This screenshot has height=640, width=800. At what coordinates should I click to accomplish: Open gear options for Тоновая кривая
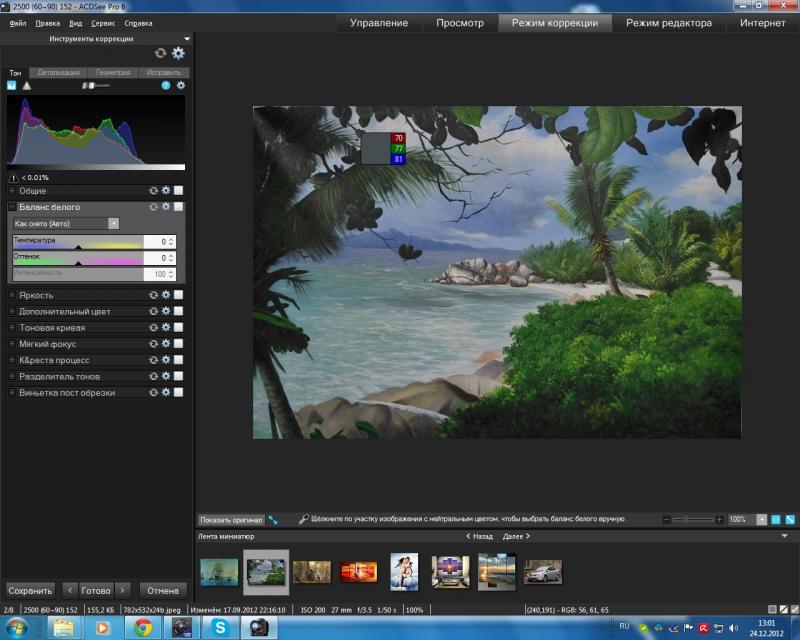(166, 328)
